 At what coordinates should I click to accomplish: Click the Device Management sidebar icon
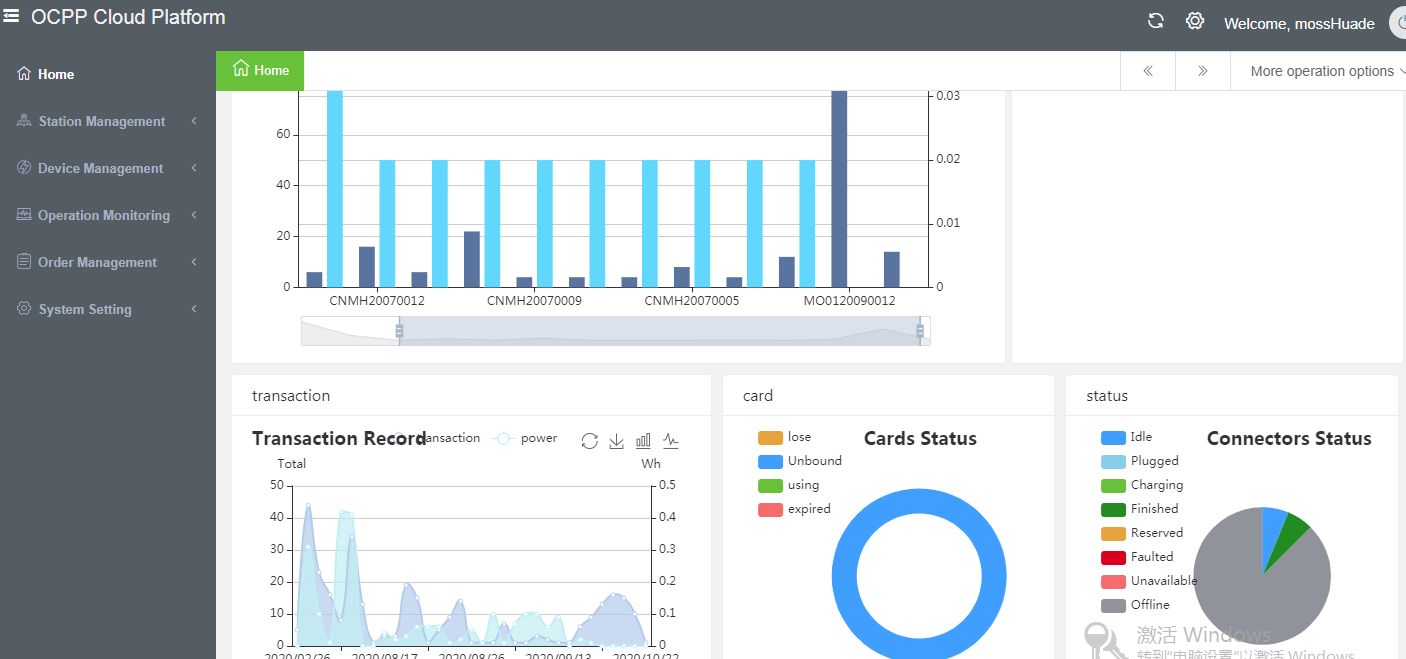tap(24, 168)
